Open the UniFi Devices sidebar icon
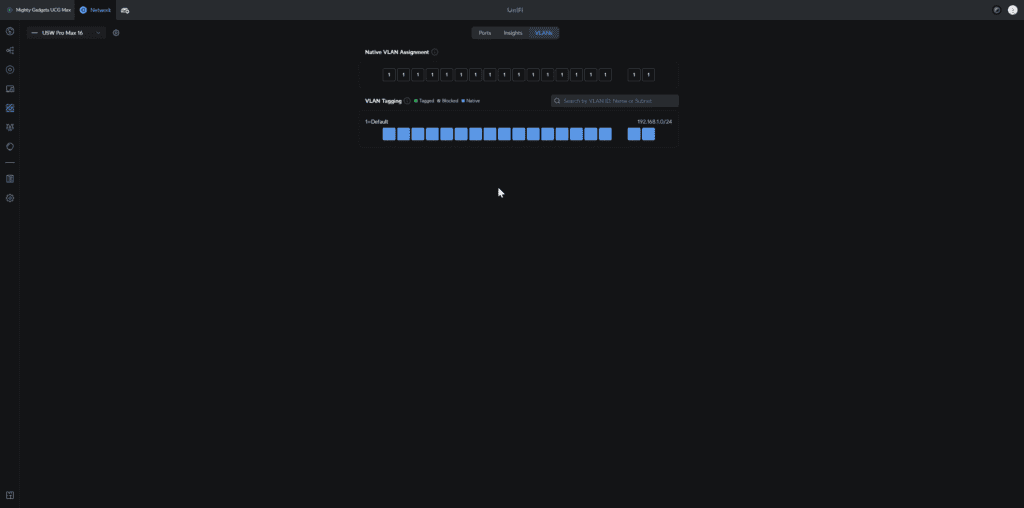Image resolution: width=1024 pixels, height=508 pixels. [x=10, y=69]
